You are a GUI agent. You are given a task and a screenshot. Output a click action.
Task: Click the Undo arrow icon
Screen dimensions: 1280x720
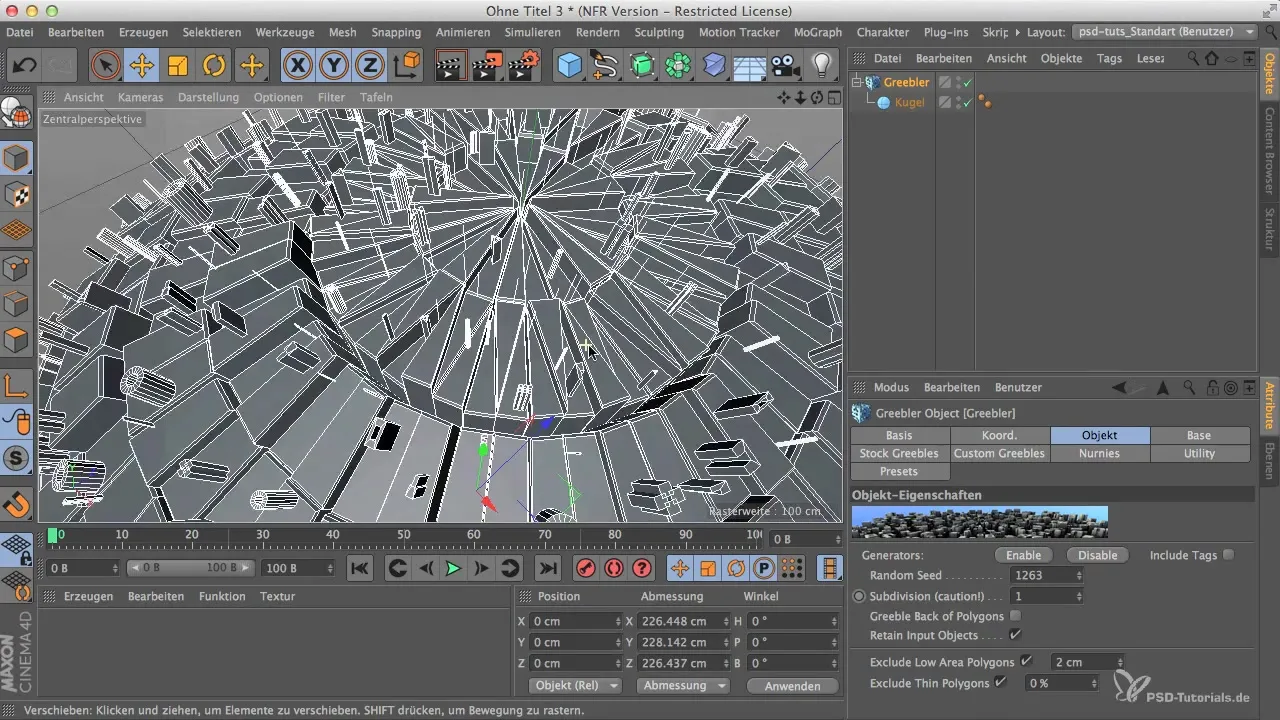pyautogui.click(x=24, y=67)
